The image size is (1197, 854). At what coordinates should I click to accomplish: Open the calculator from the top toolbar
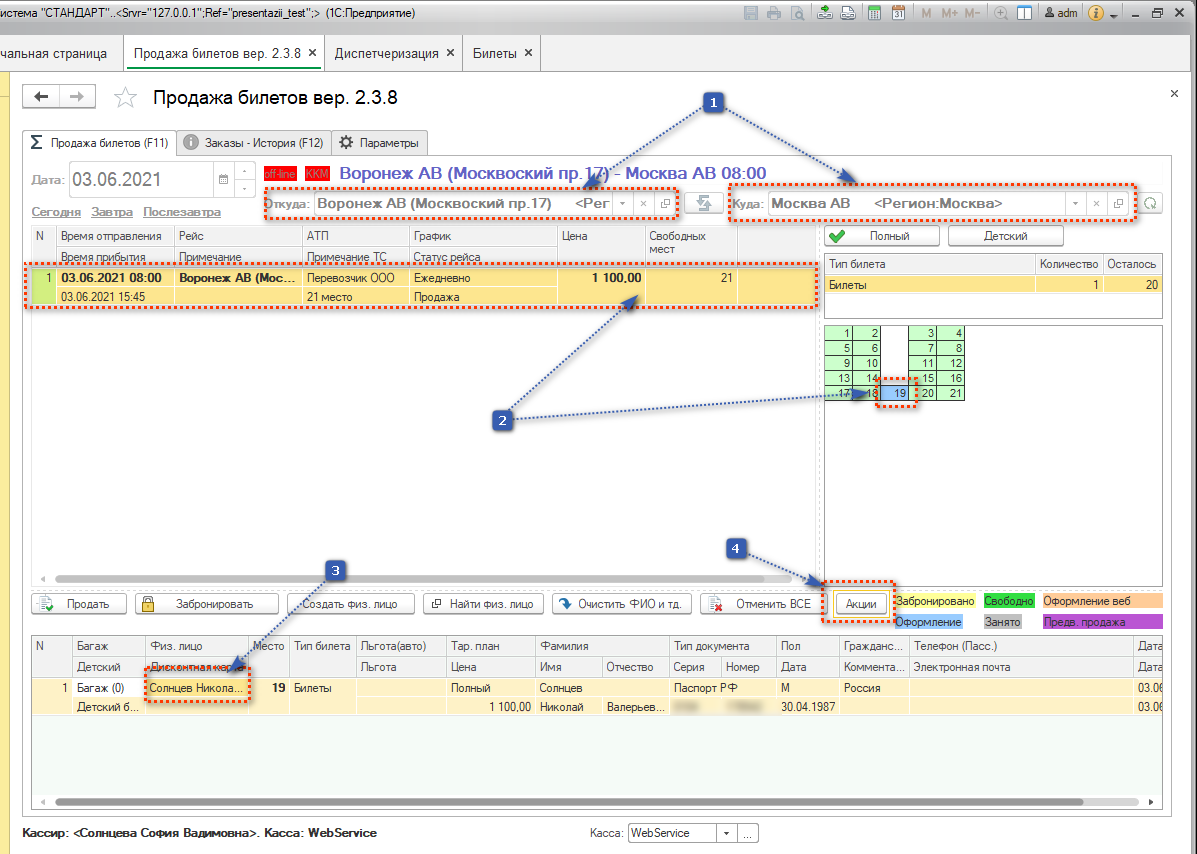click(x=874, y=13)
